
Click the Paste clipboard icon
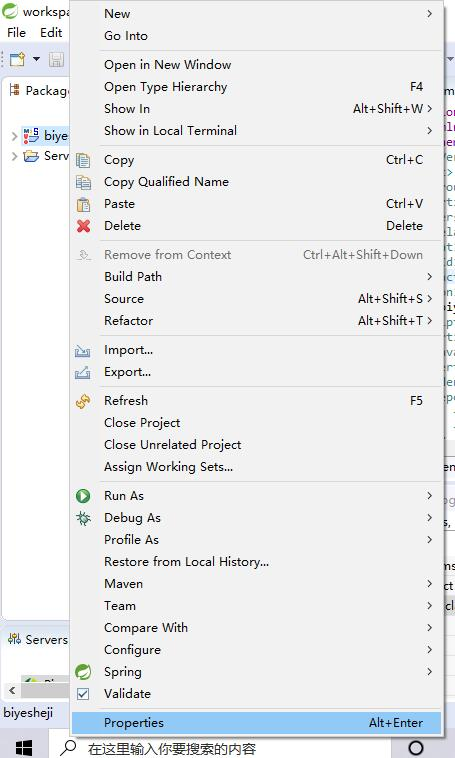pyautogui.click(x=83, y=204)
